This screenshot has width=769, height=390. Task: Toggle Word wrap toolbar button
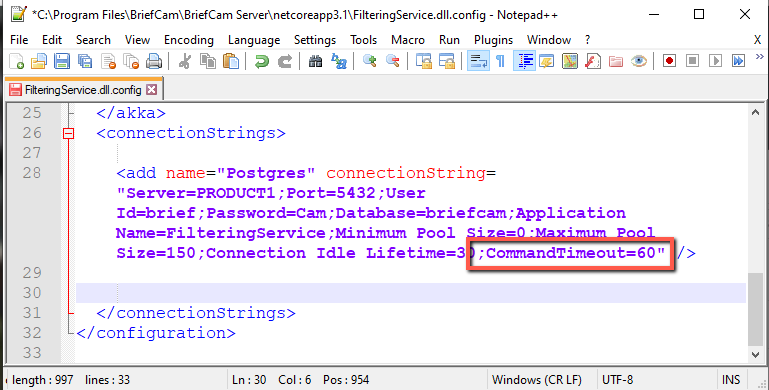point(478,61)
